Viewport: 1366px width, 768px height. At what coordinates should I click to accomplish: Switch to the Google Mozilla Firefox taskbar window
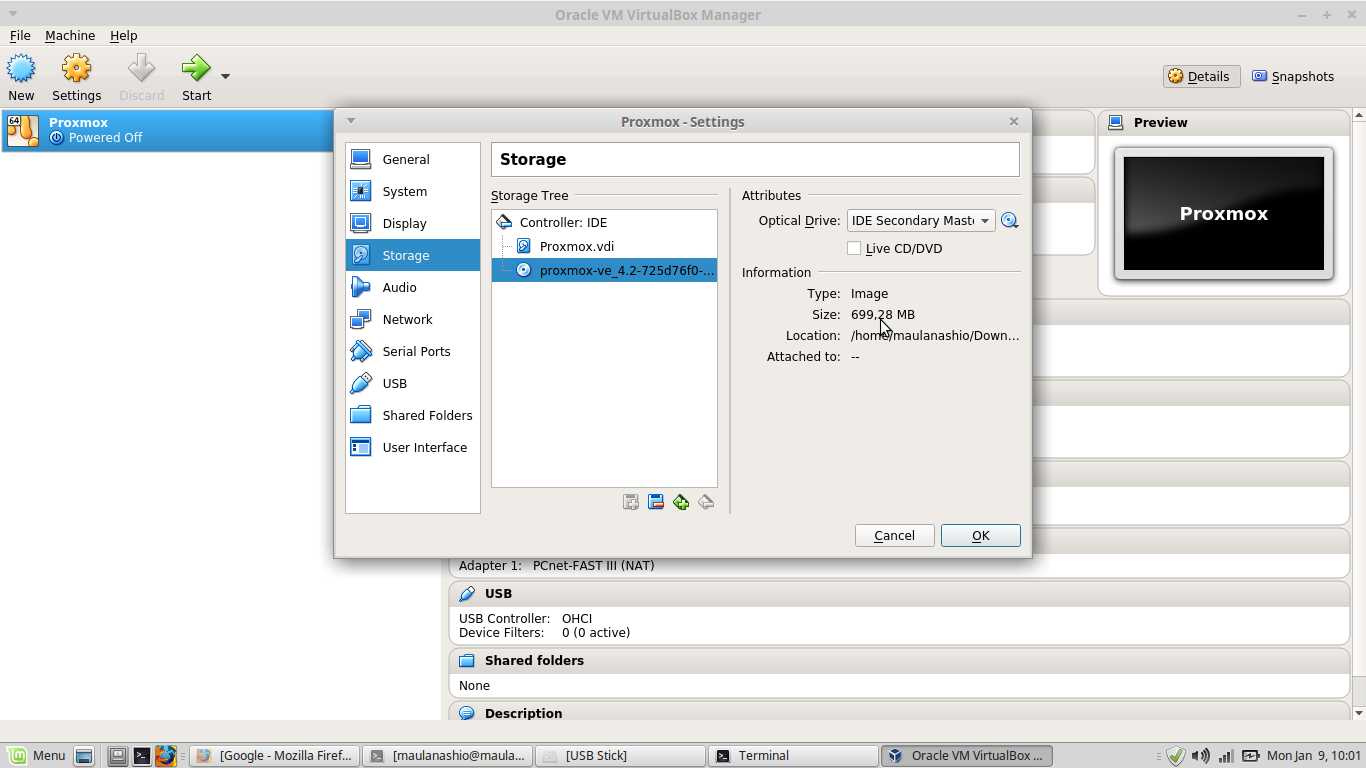274,755
